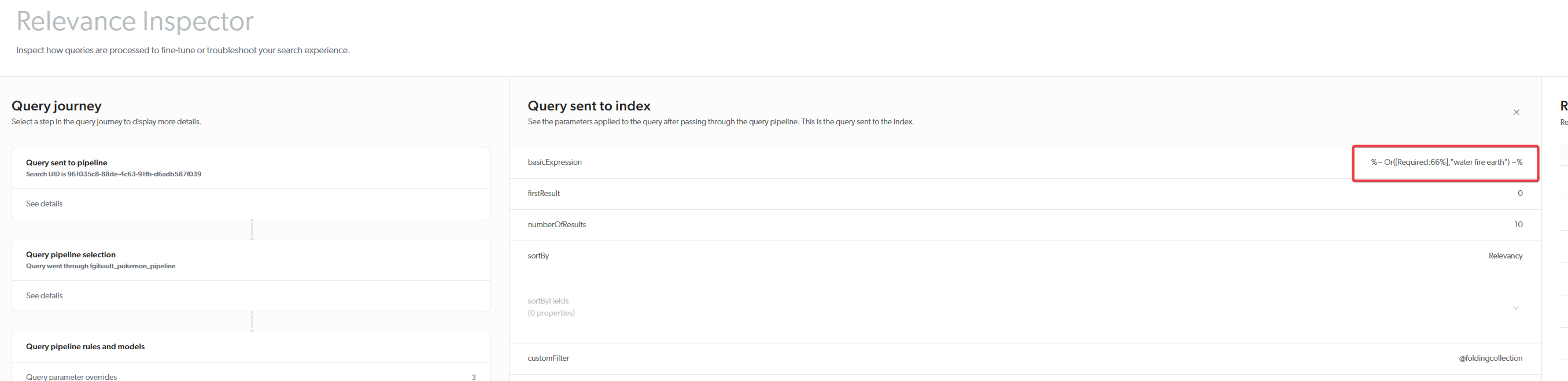1568x381 pixels.
Task: Click the Relevancy sortBy value
Action: coord(1505,256)
